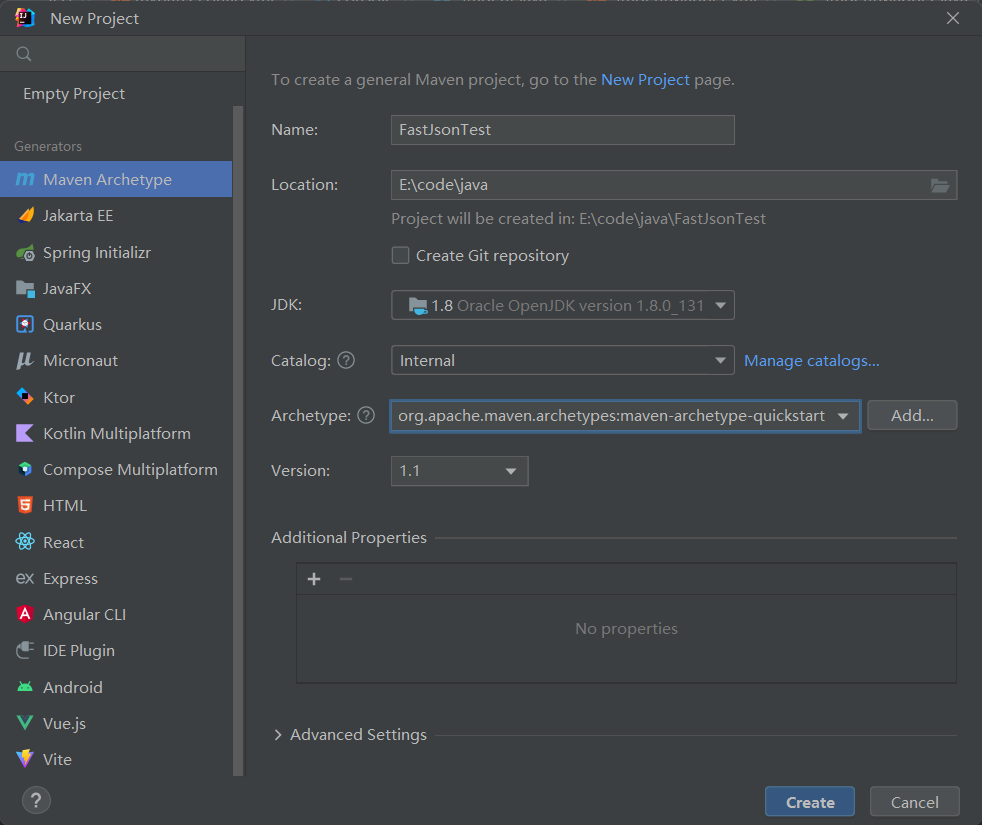Image resolution: width=982 pixels, height=825 pixels.
Task: Click the Create button
Action: pos(810,802)
